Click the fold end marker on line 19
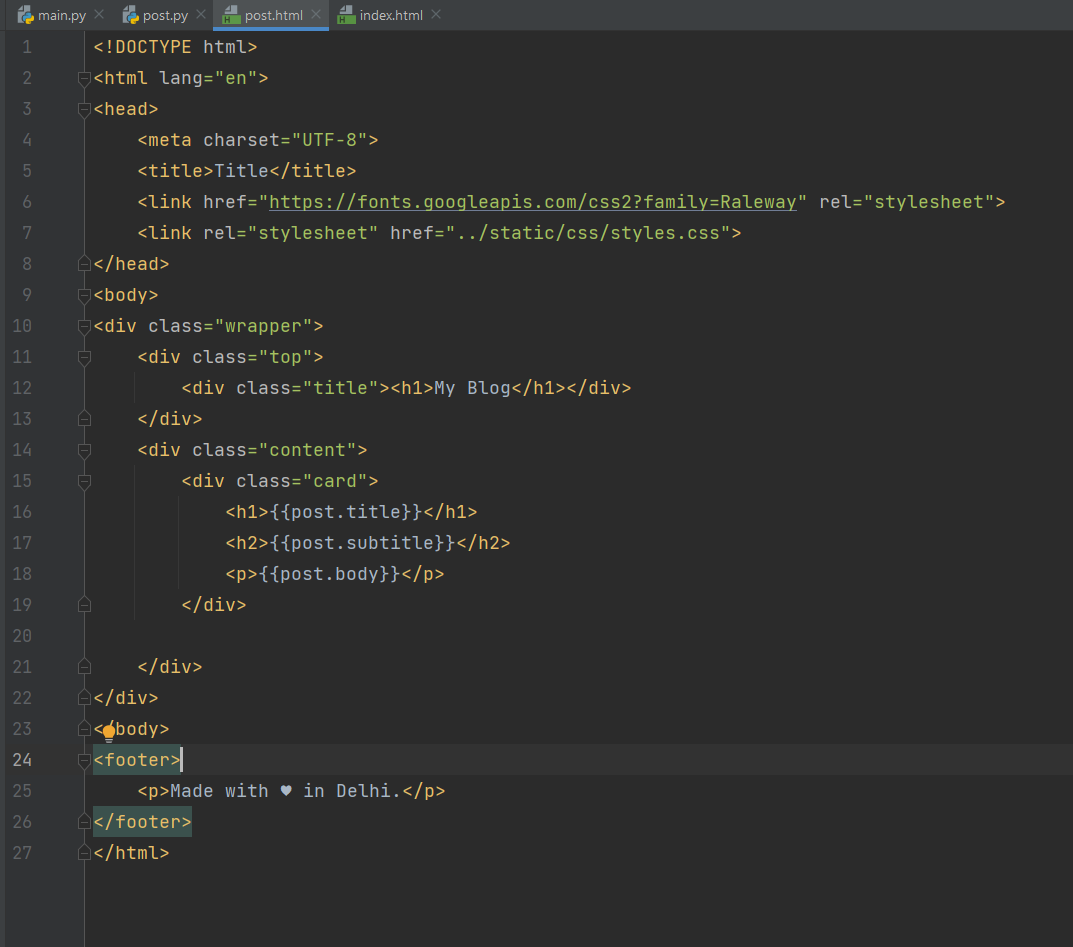The width and height of the screenshot is (1073, 947). point(84,604)
